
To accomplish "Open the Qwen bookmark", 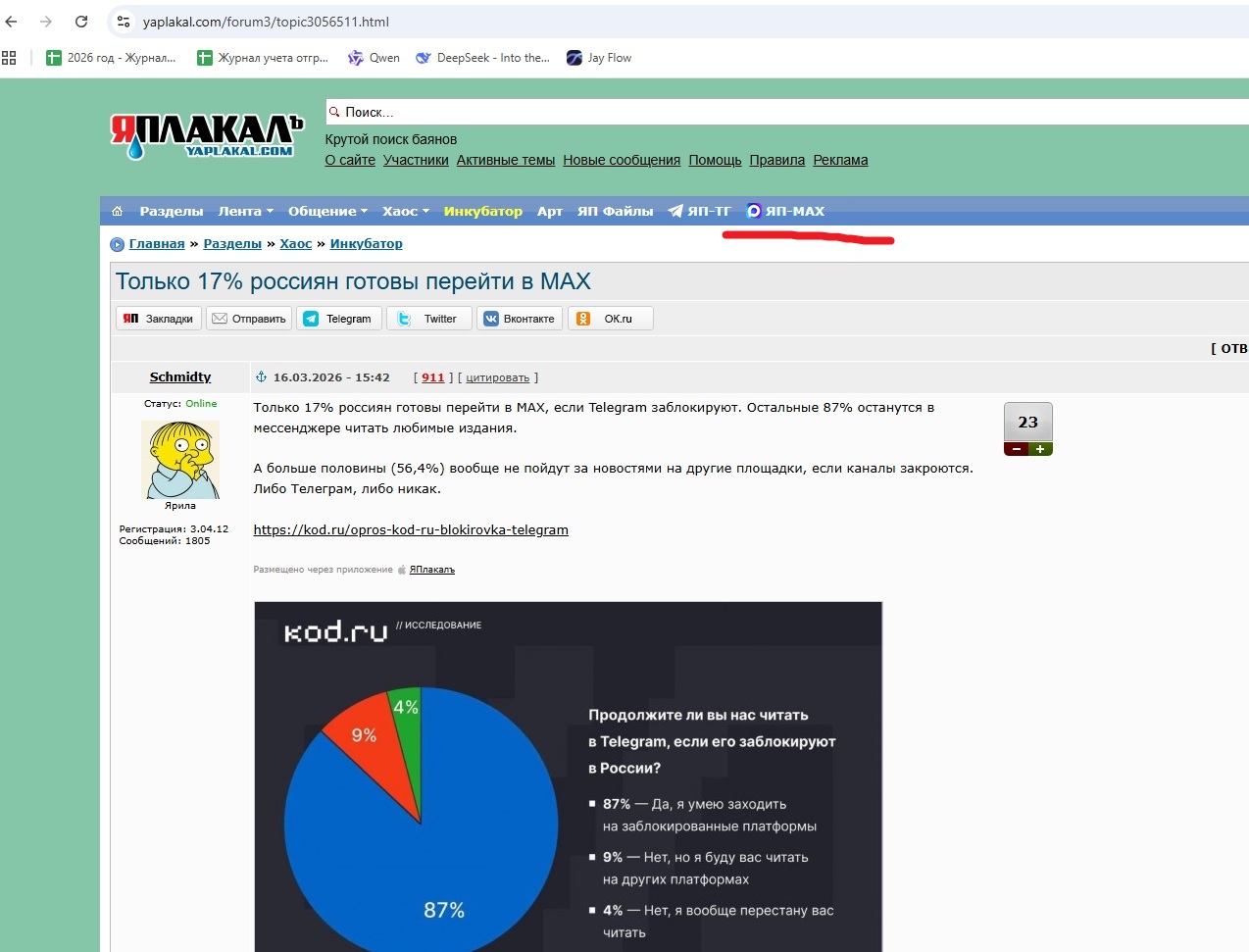I will coord(375,58).
